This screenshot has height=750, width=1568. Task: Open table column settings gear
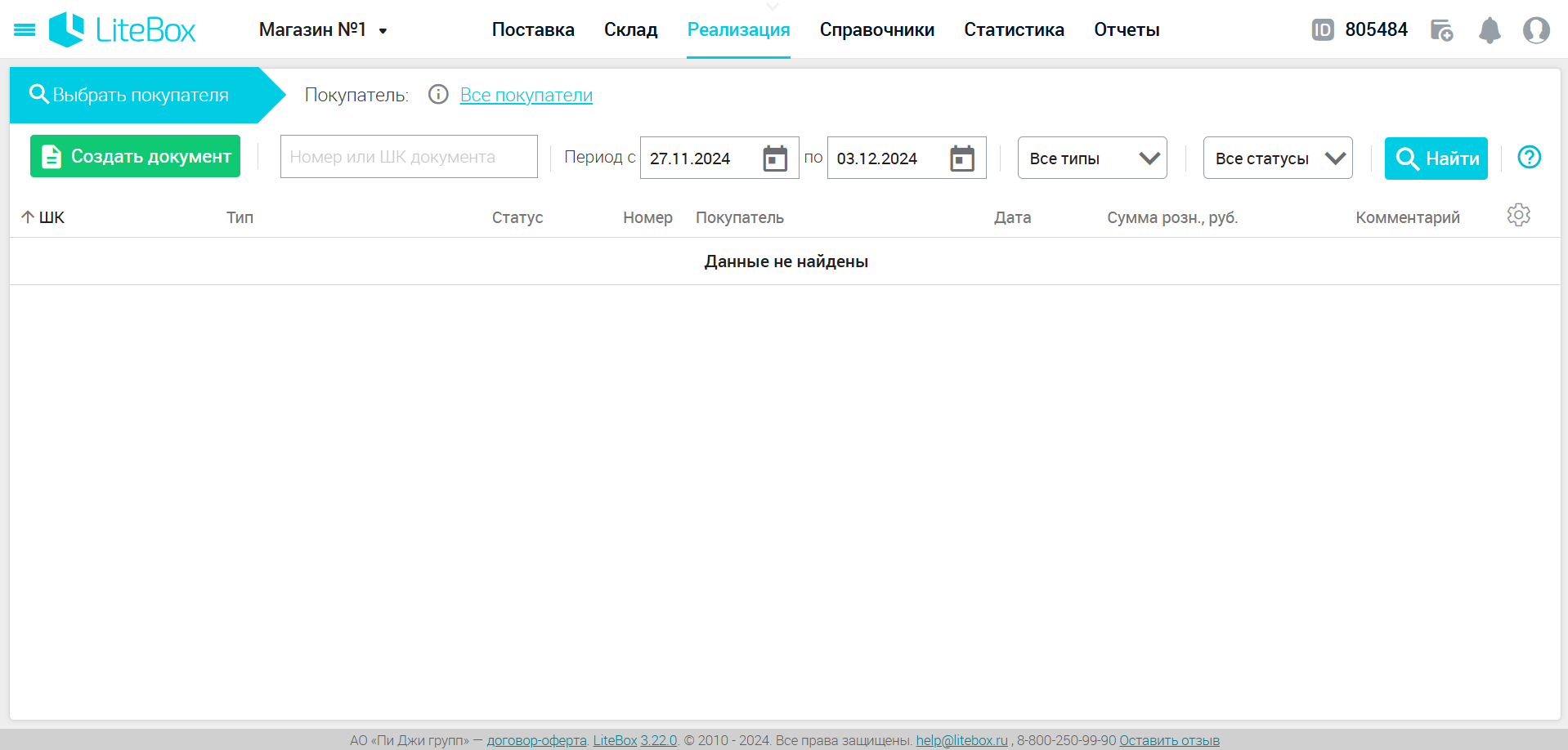pyautogui.click(x=1518, y=215)
